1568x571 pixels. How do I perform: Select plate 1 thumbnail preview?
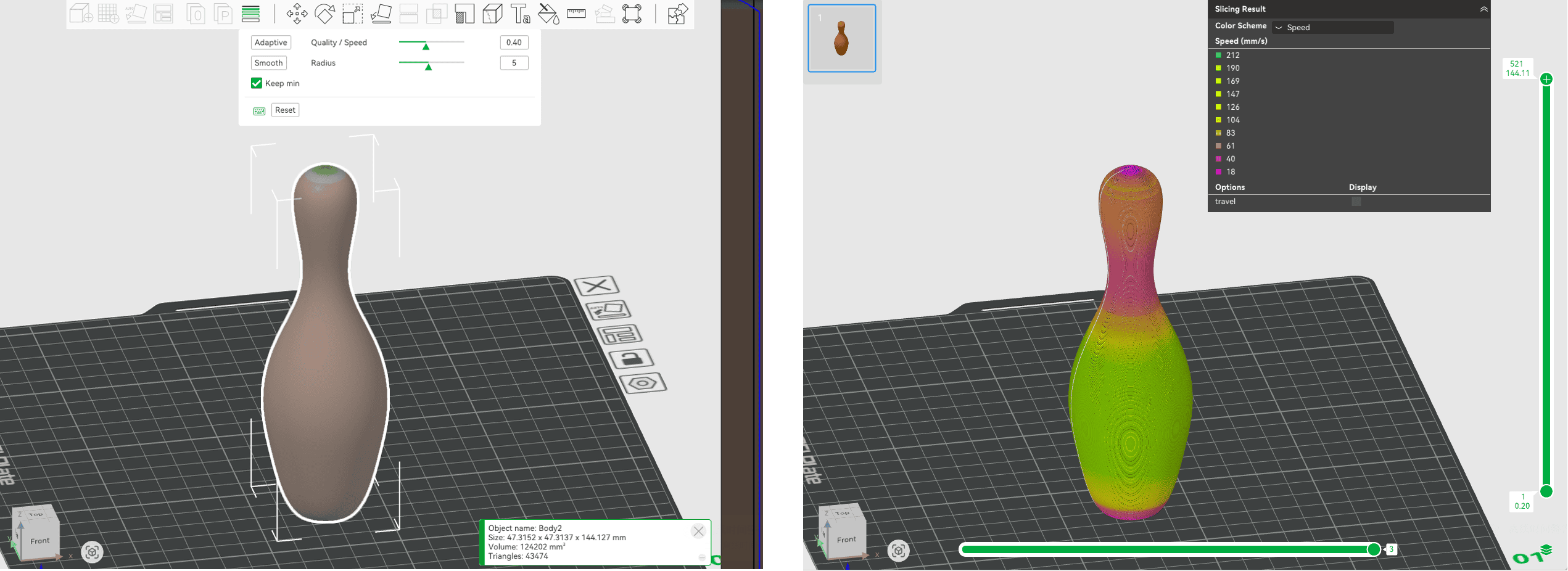coord(841,38)
